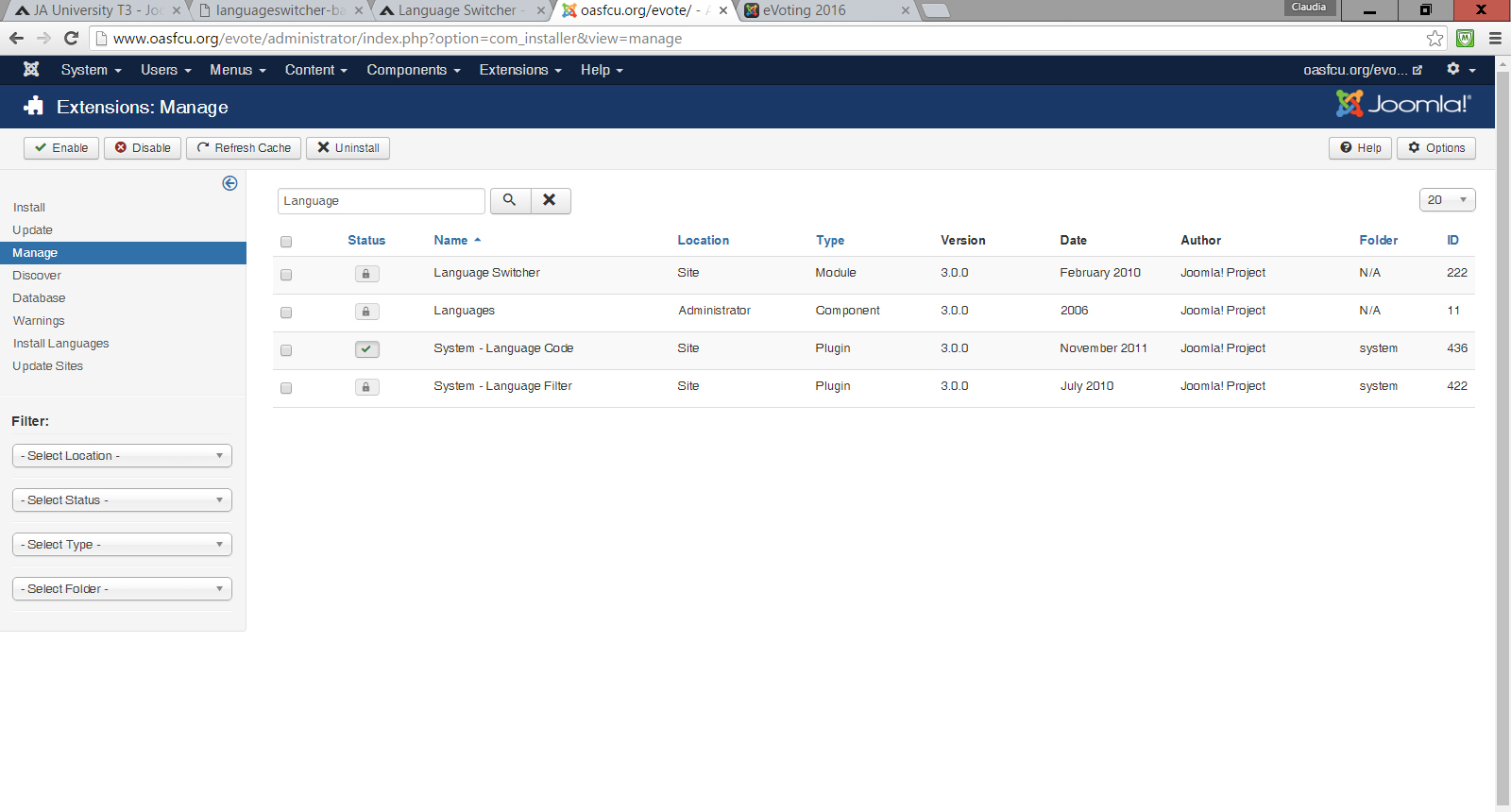Viewport: 1511px width, 812px height.
Task: Click the Disable button
Action: coord(143,148)
